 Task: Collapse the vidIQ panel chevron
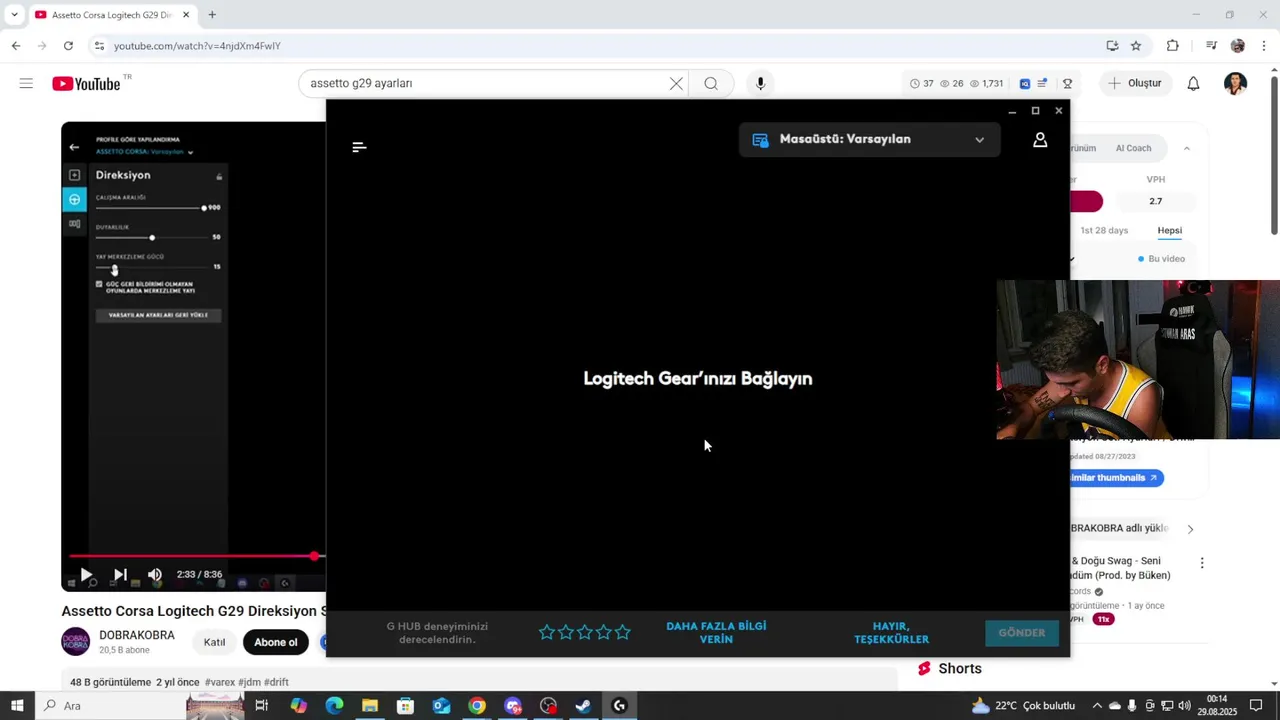click(1186, 148)
